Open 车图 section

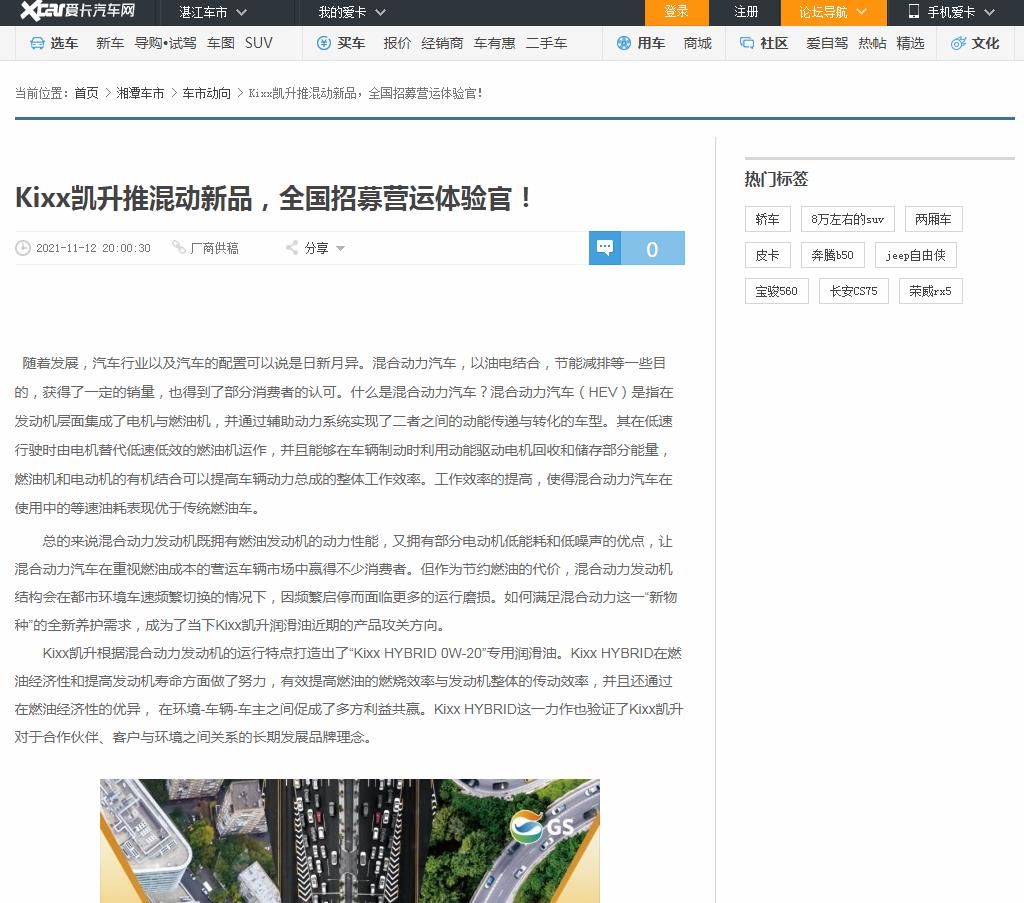[221, 43]
